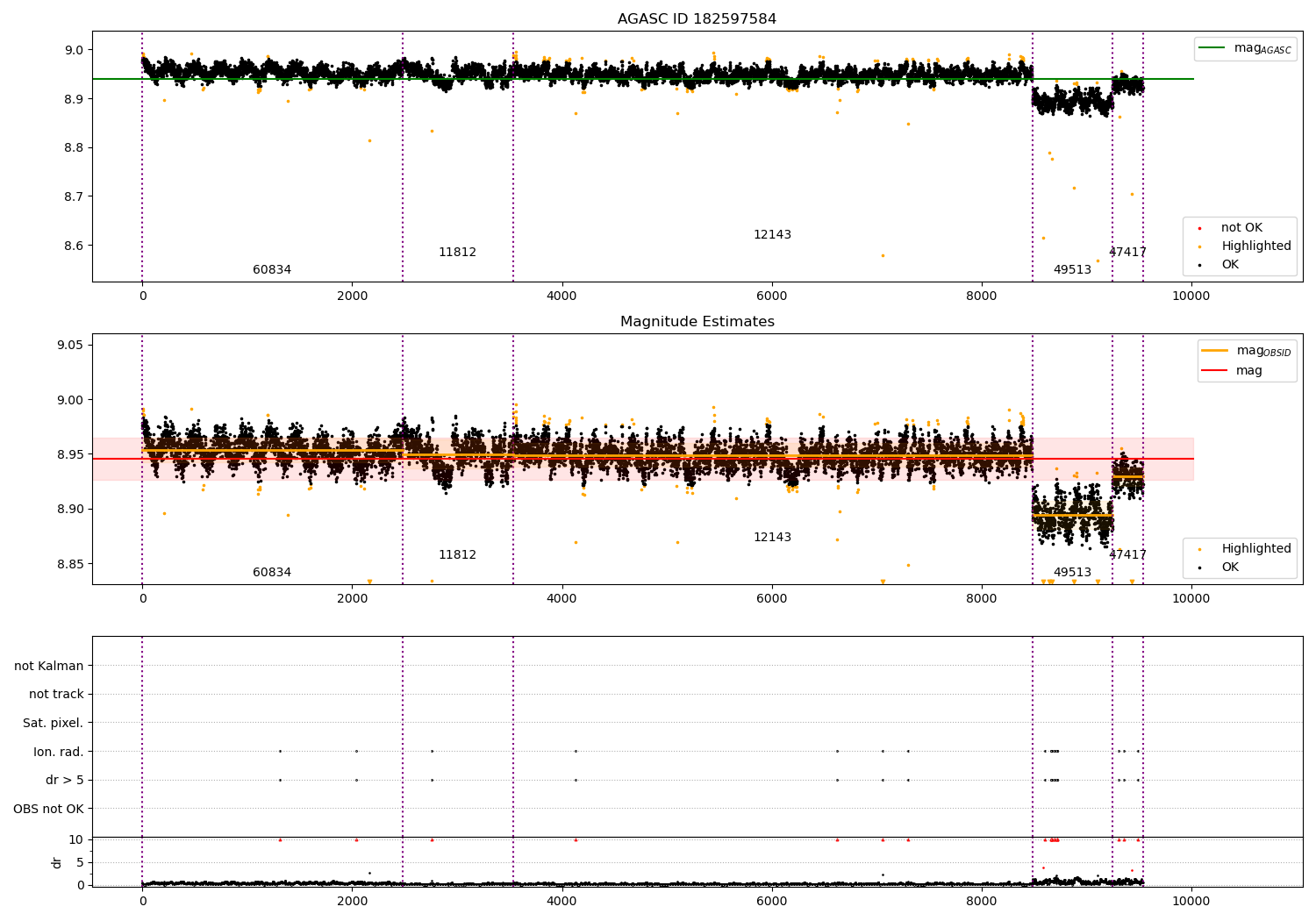The height and width of the screenshot is (921, 1316).
Task: Click the "not Kalman" row label
Action: [x=49, y=667]
